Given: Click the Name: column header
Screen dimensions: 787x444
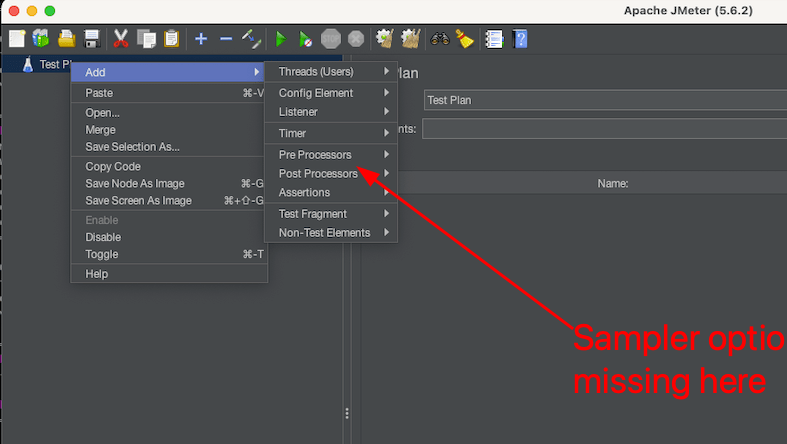Looking at the screenshot, I should pos(612,184).
